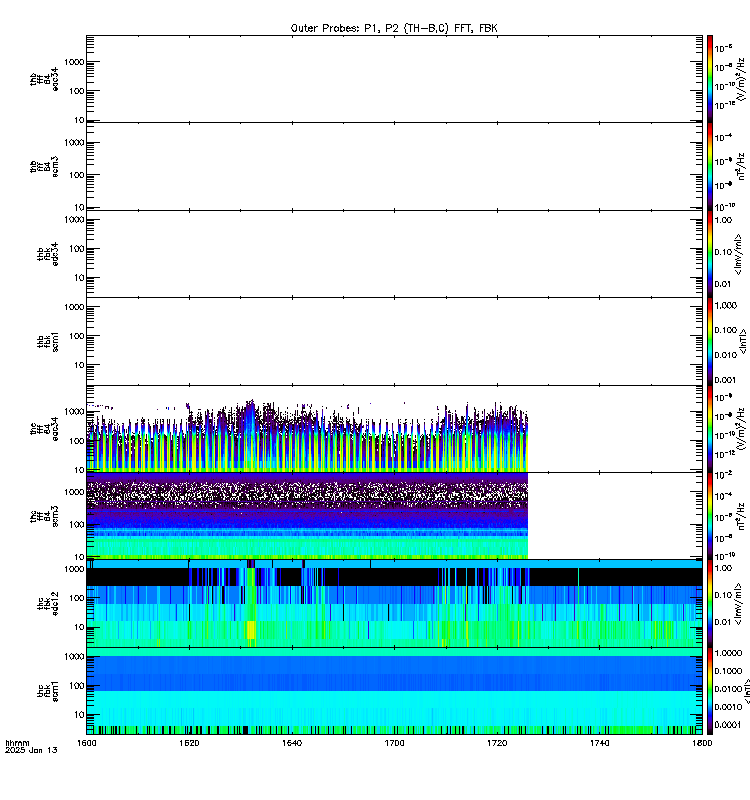Click the thc fbk scm1 spectrogram panel

394,691
